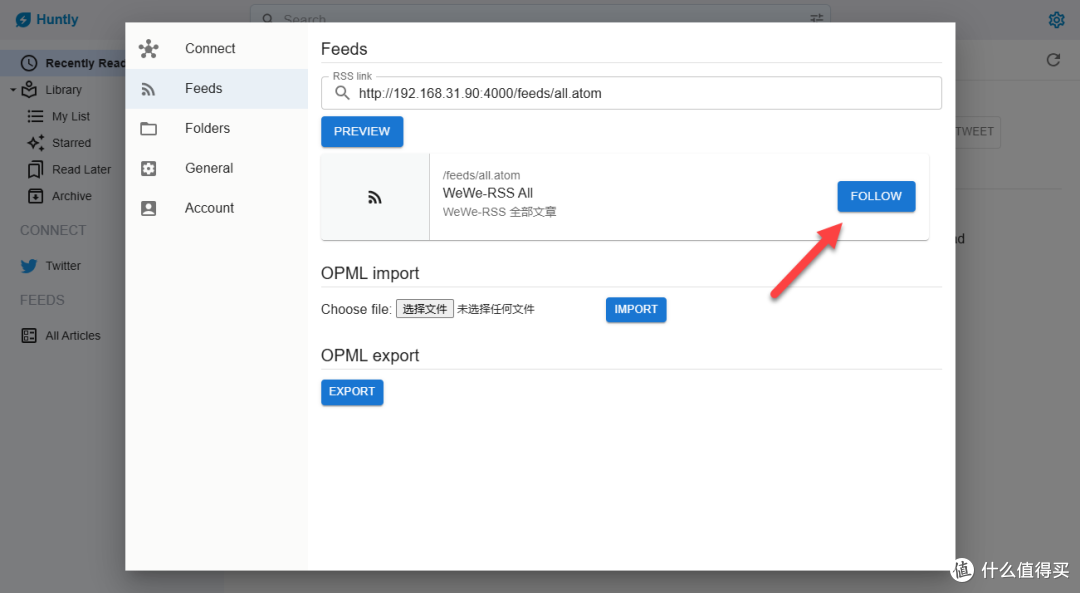Viewport: 1080px width, 593px height.
Task: Click the Starred sparkle icon
Action: coord(35,143)
